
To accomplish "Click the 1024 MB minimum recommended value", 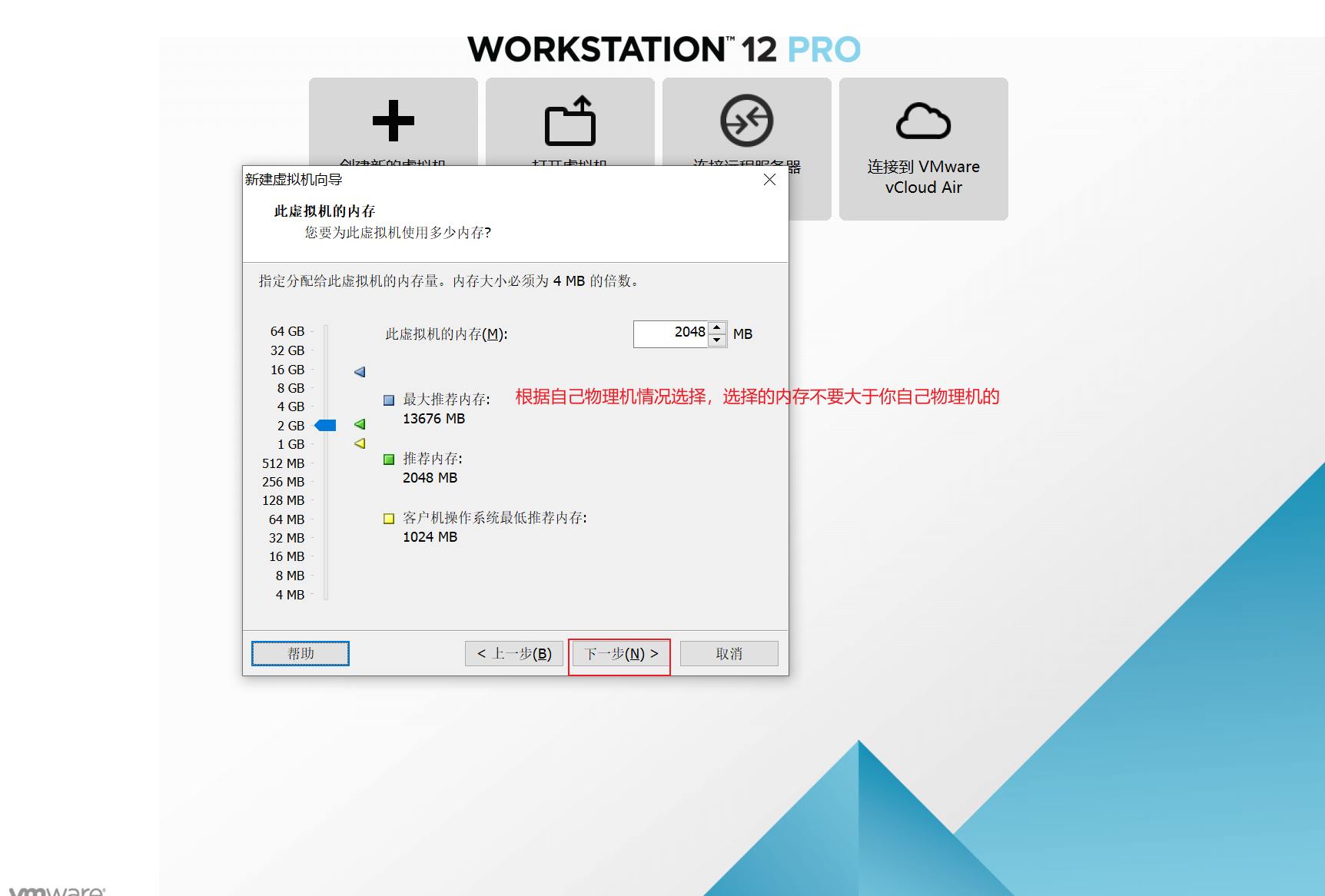I will tap(430, 537).
